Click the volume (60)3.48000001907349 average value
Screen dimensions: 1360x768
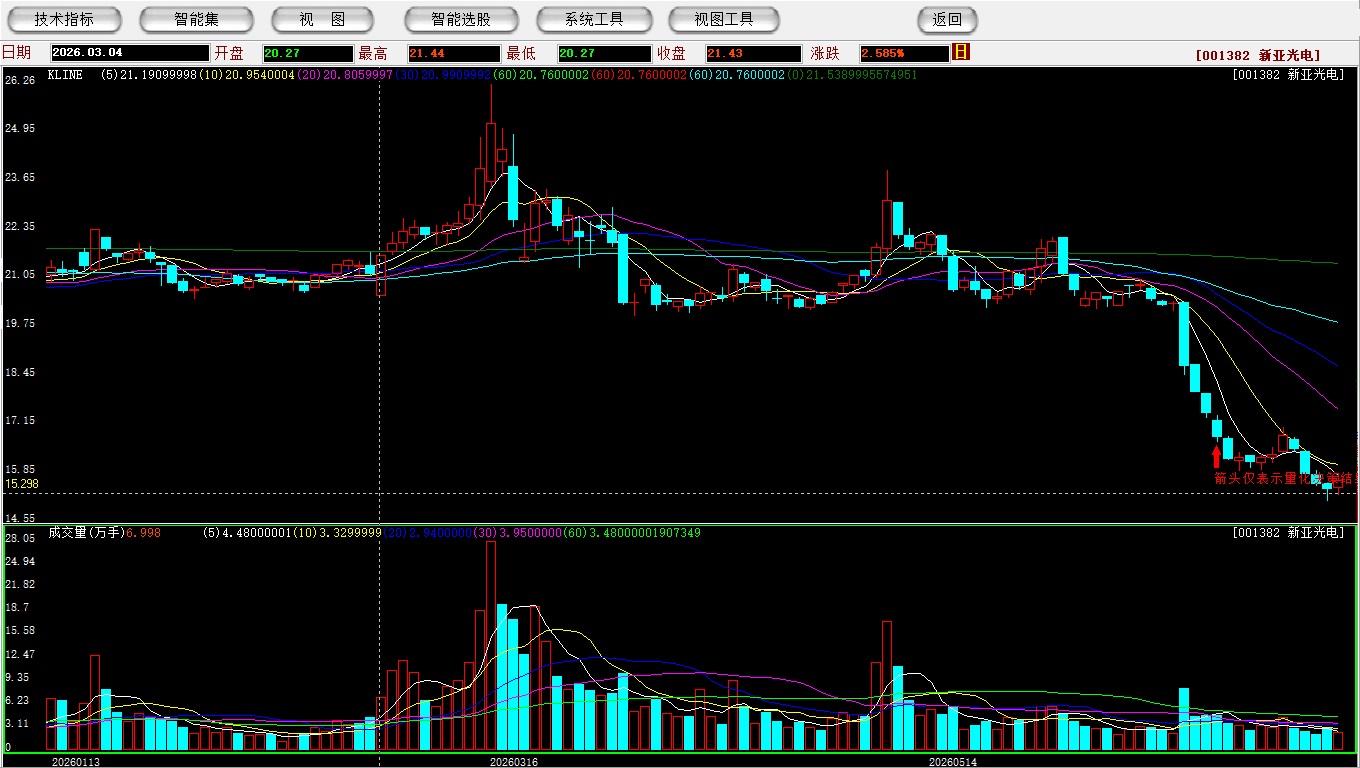click(x=631, y=533)
